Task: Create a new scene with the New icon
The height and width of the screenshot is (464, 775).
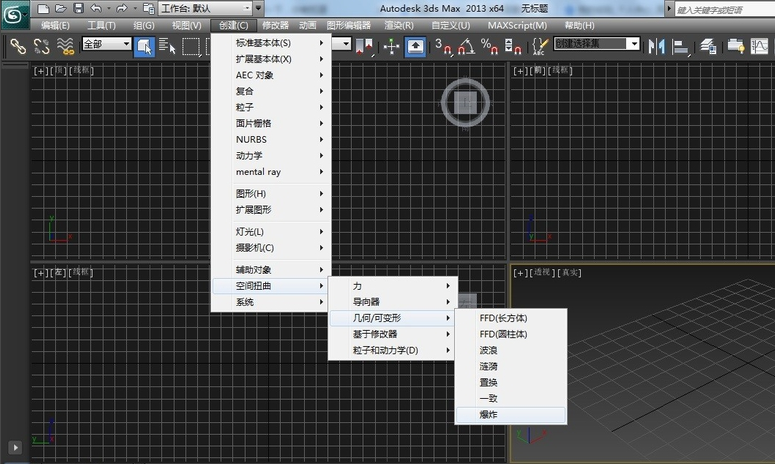Action: click(43, 8)
